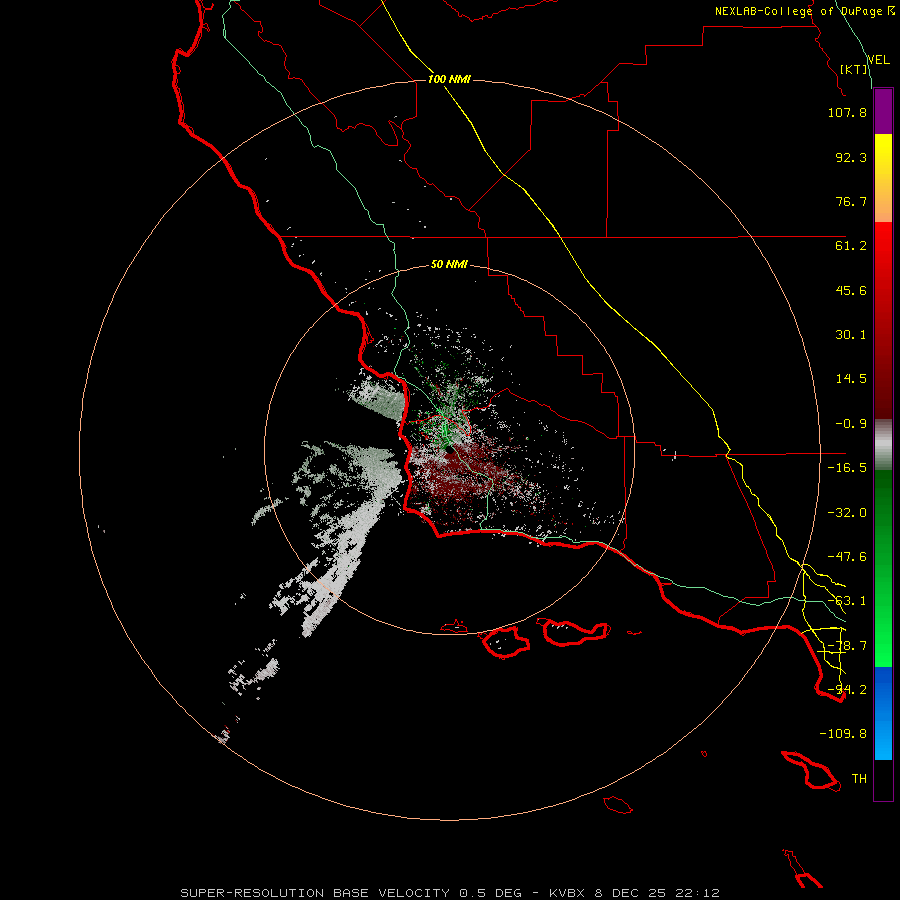Click the "SUPER-RESOLUTION BASE VELOCITY 0.5 DEG" caption
The height and width of the screenshot is (900, 900).
(351, 893)
